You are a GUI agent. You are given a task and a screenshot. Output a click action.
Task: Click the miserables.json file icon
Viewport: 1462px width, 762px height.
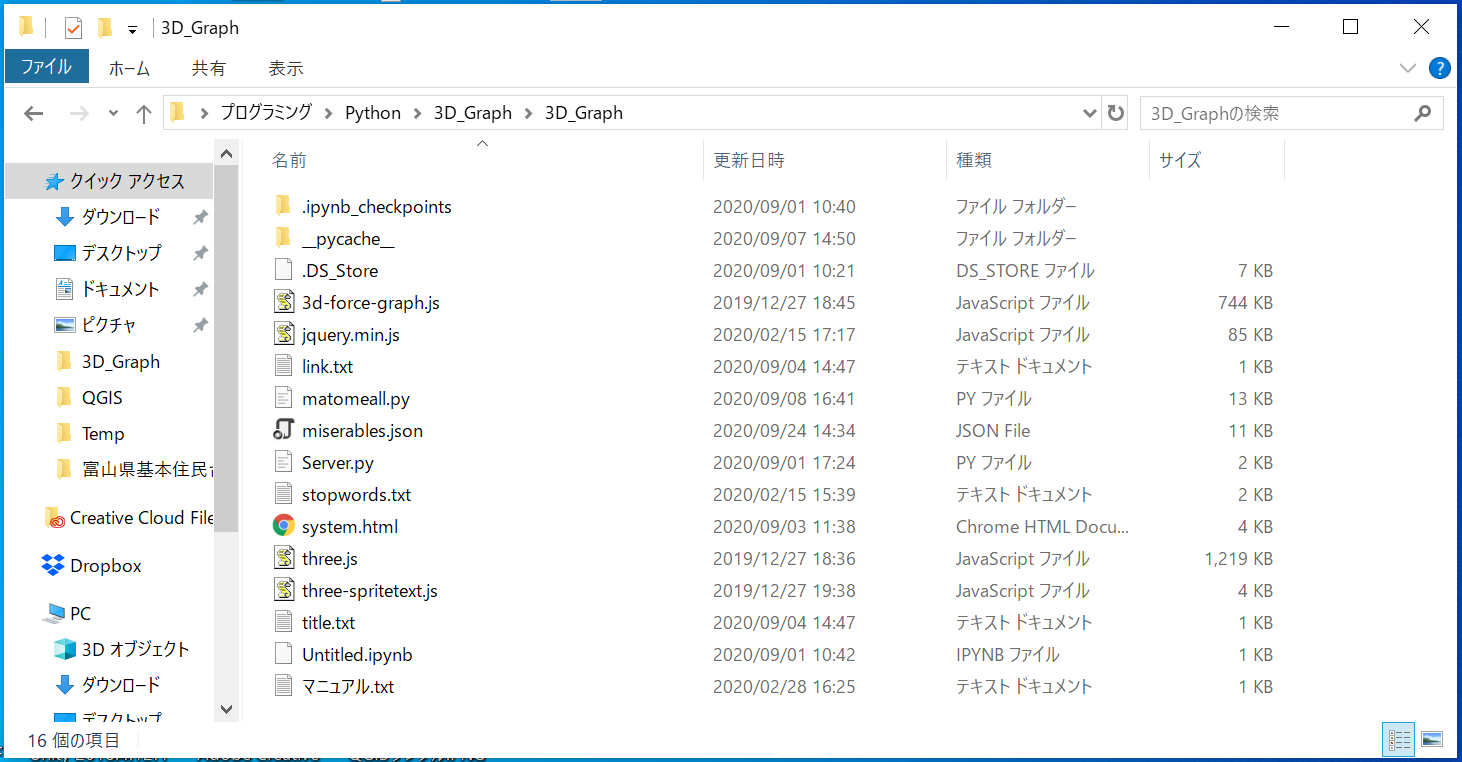[284, 430]
